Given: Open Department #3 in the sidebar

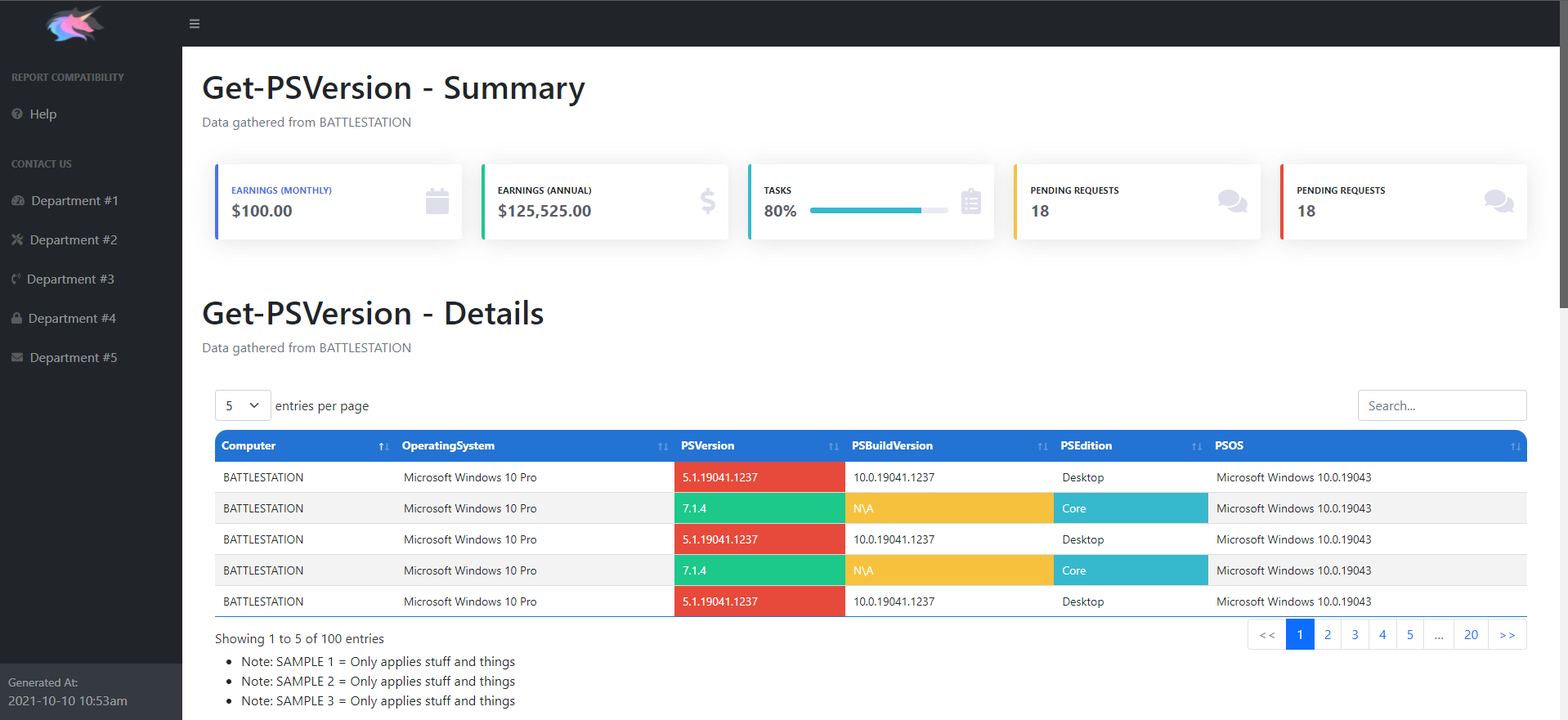Looking at the screenshot, I should click(x=70, y=280).
